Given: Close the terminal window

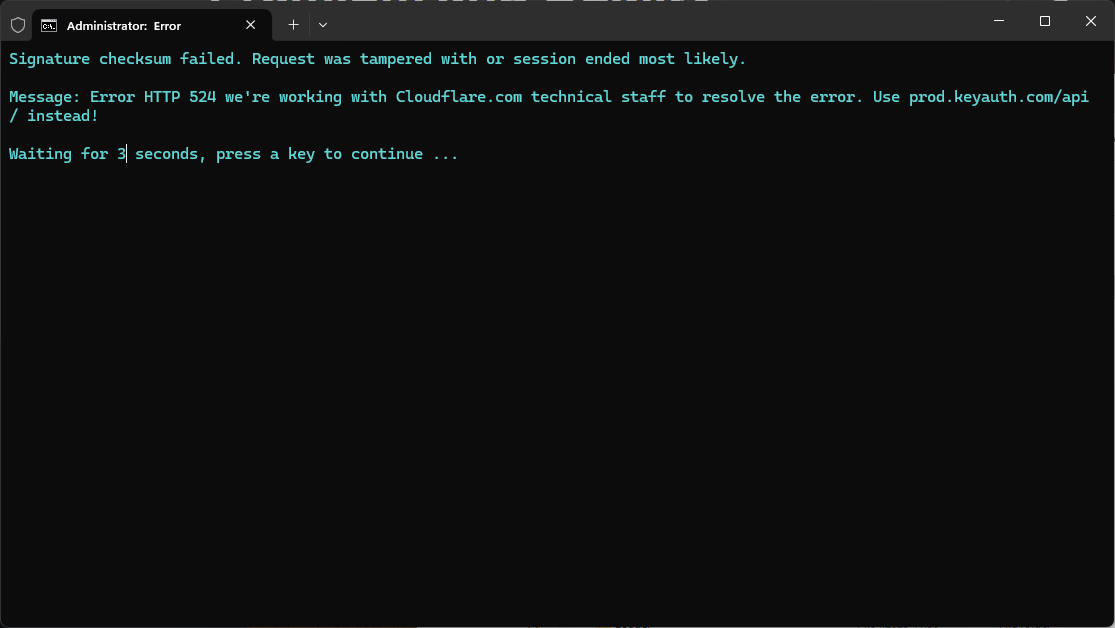Looking at the screenshot, I should pyautogui.click(x=1091, y=21).
